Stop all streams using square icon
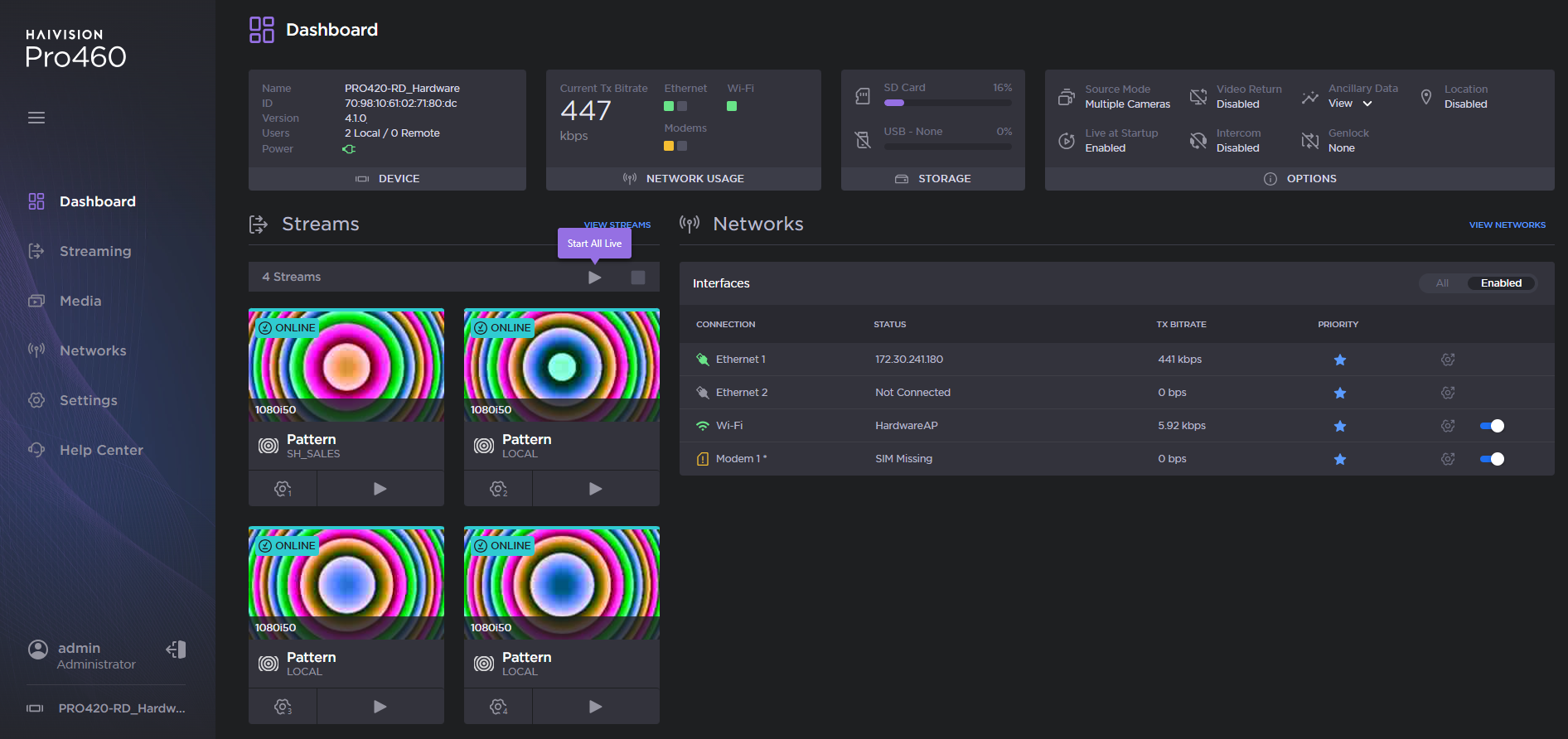Image resolution: width=1568 pixels, height=739 pixels. click(x=637, y=278)
